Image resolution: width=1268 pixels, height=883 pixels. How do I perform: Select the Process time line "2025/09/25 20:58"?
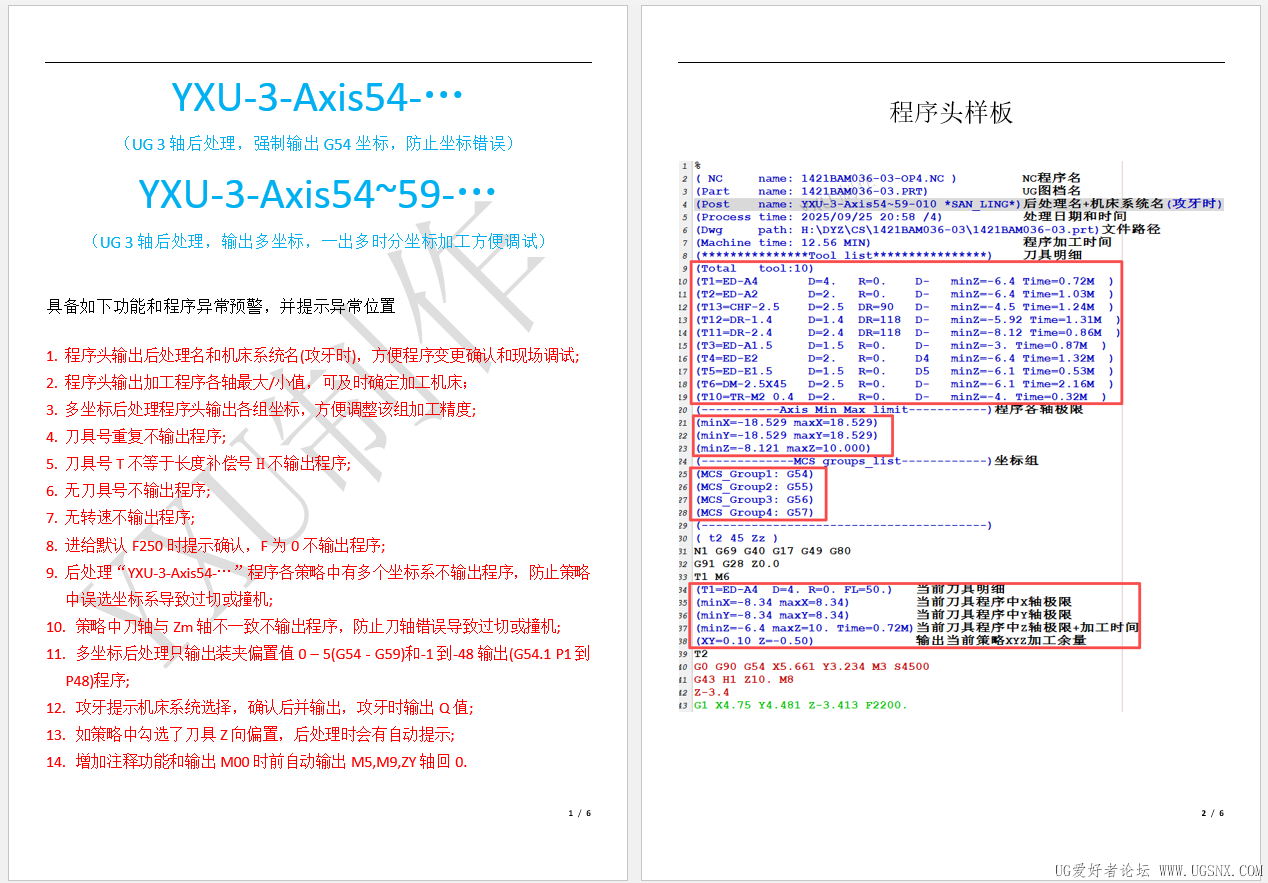pyautogui.click(x=819, y=217)
